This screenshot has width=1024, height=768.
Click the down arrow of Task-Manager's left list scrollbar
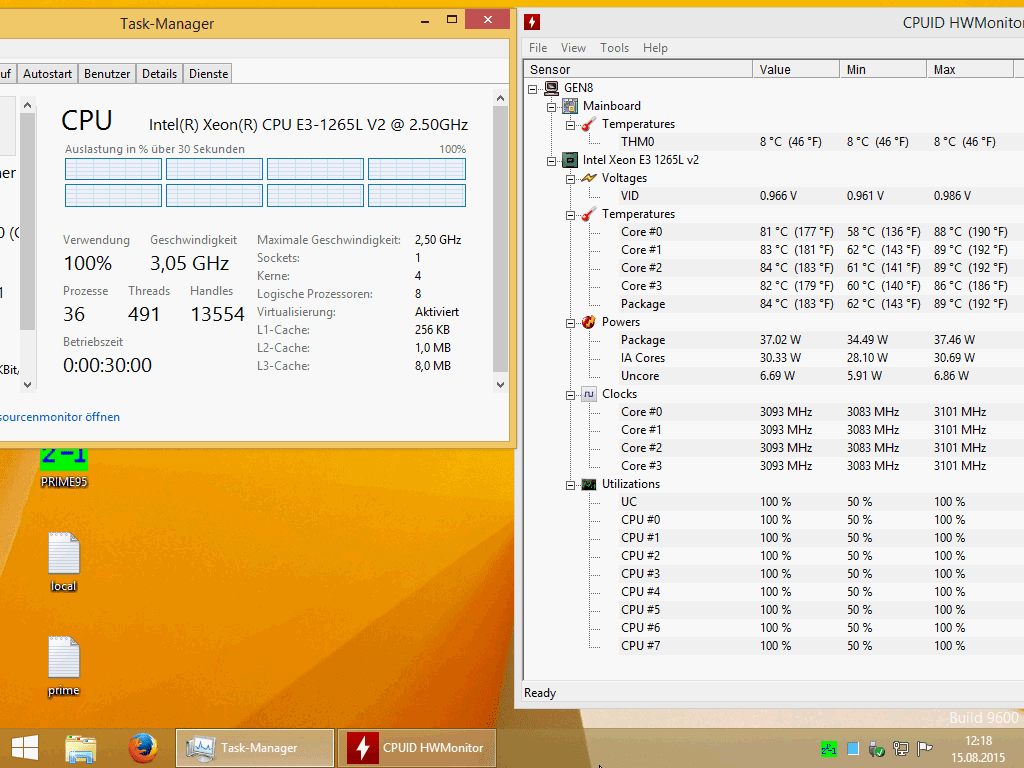[27, 385]
